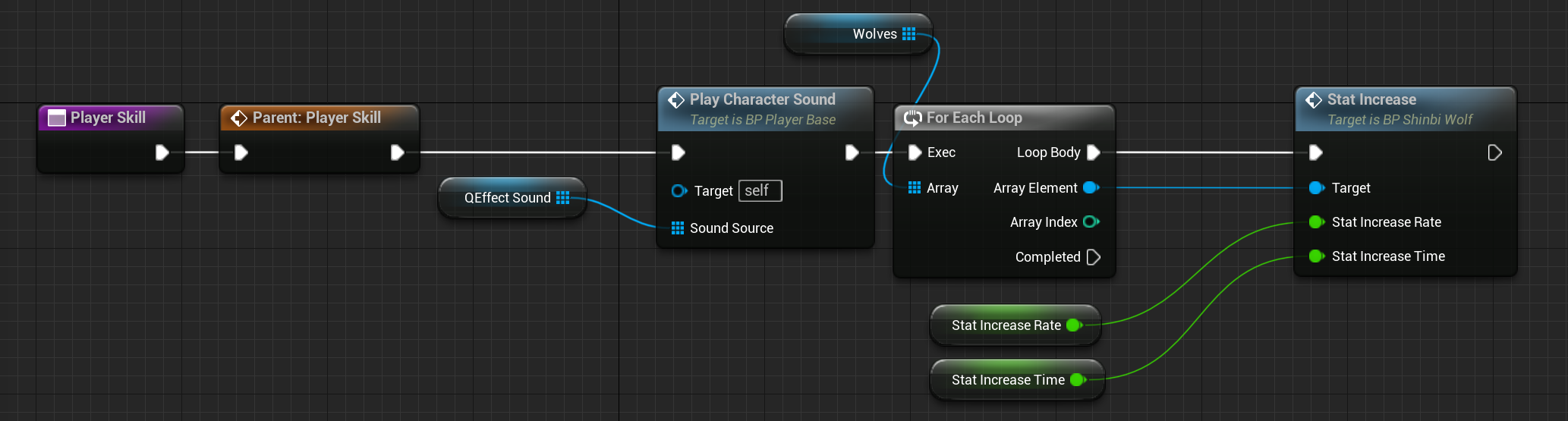Screen dimensions: 1568x421
Task: Click 'Target is BP Shinbi Wolf' subtitle
Action: [x=1400, y=120]
